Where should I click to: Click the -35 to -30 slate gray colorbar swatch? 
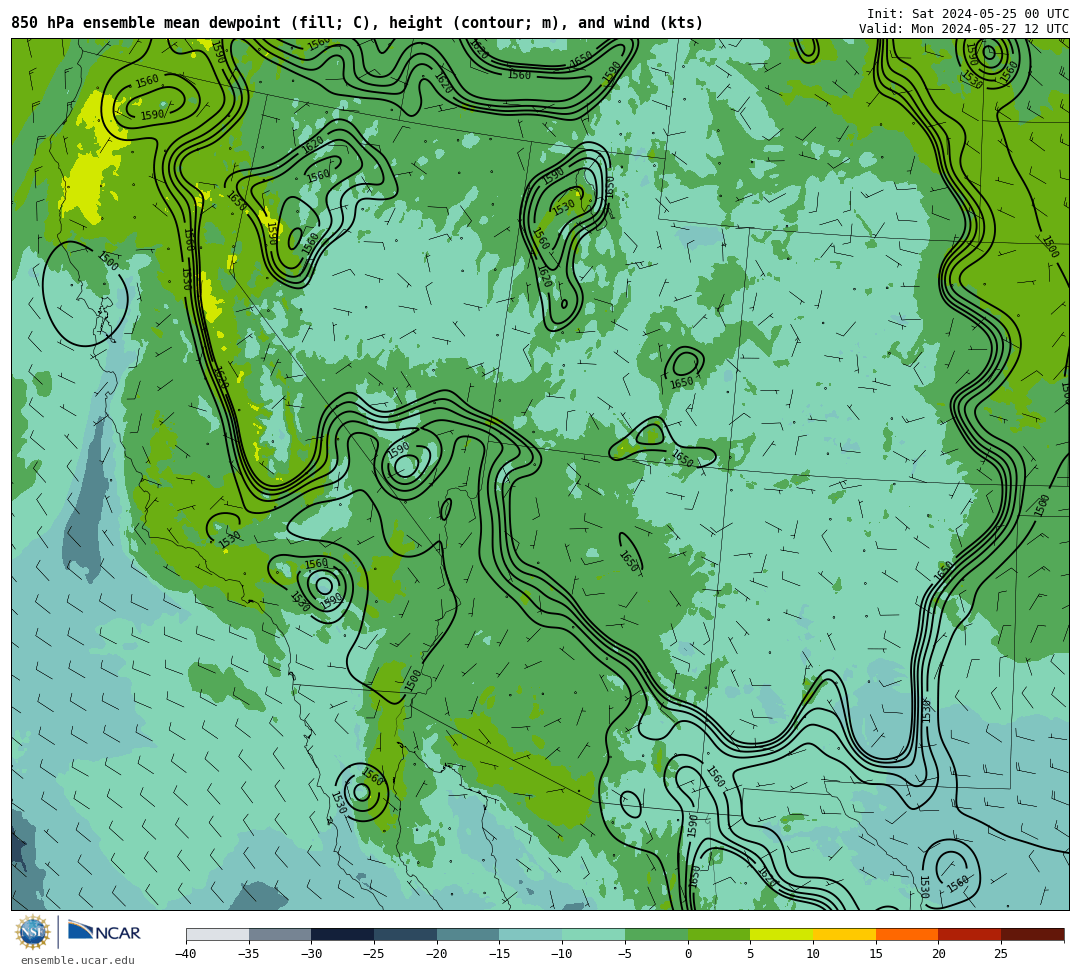pyautogui.click(x=280, y=934)
